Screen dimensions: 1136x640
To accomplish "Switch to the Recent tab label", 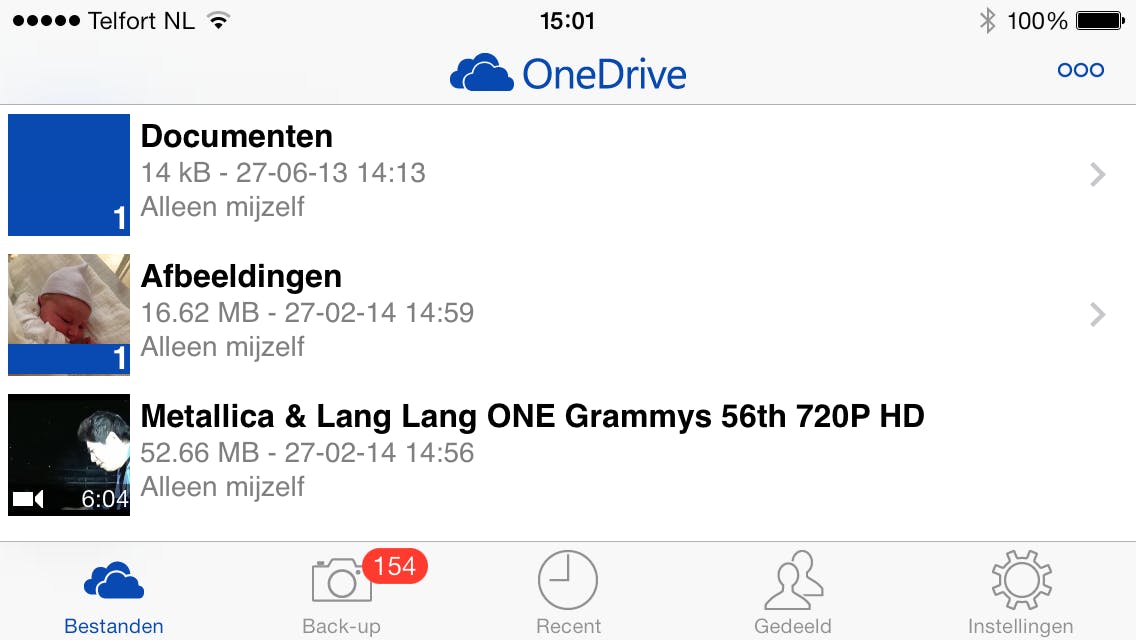I will [568, 627].
